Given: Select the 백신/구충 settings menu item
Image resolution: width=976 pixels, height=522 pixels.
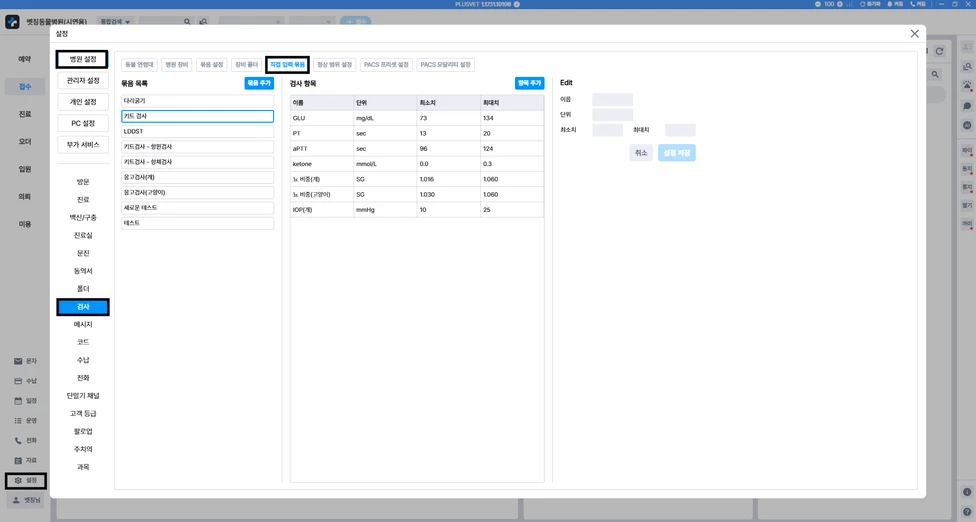Looking at the screenshot, I should pos(83,218).
